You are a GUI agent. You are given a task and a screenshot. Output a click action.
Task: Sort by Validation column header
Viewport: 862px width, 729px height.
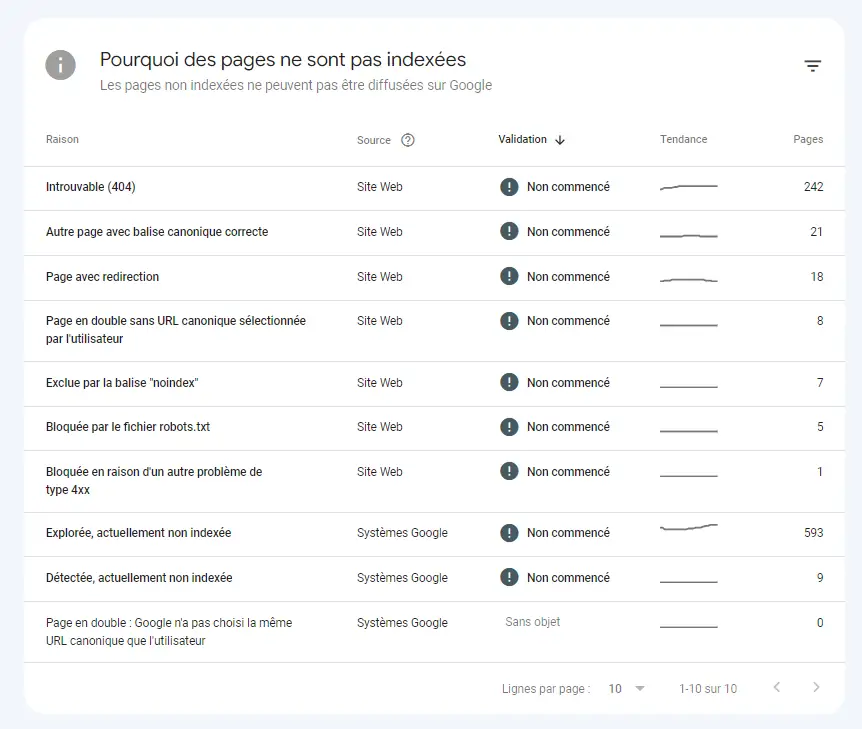[x=522, y=139]
